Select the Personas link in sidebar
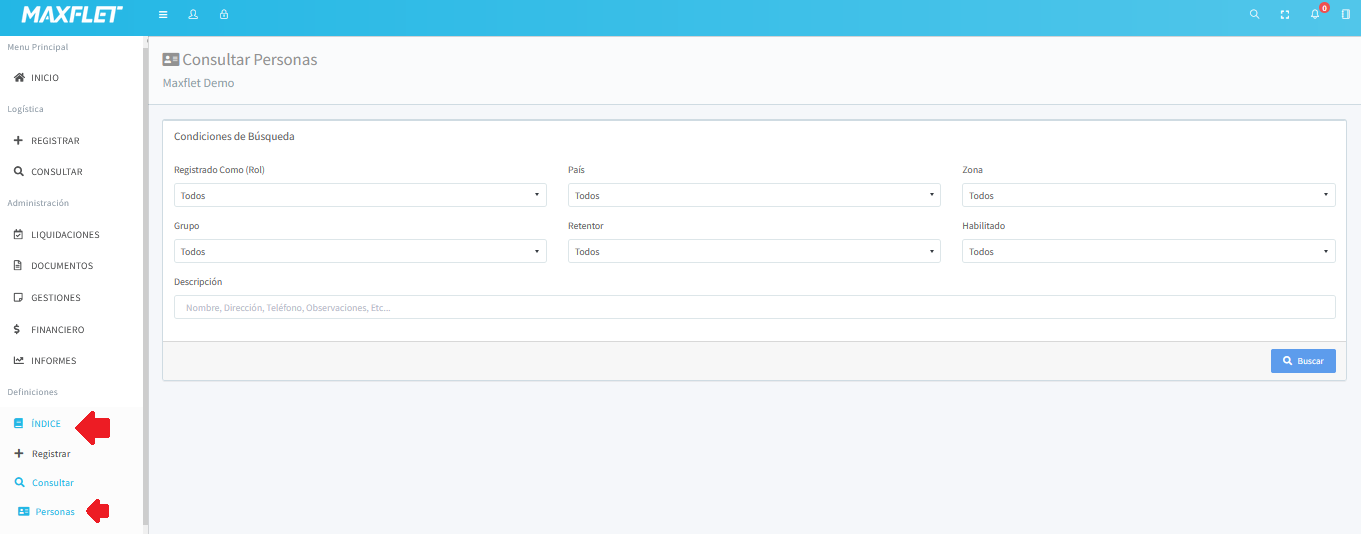Viewport: 1361px width, 534px height. (54, 512)
